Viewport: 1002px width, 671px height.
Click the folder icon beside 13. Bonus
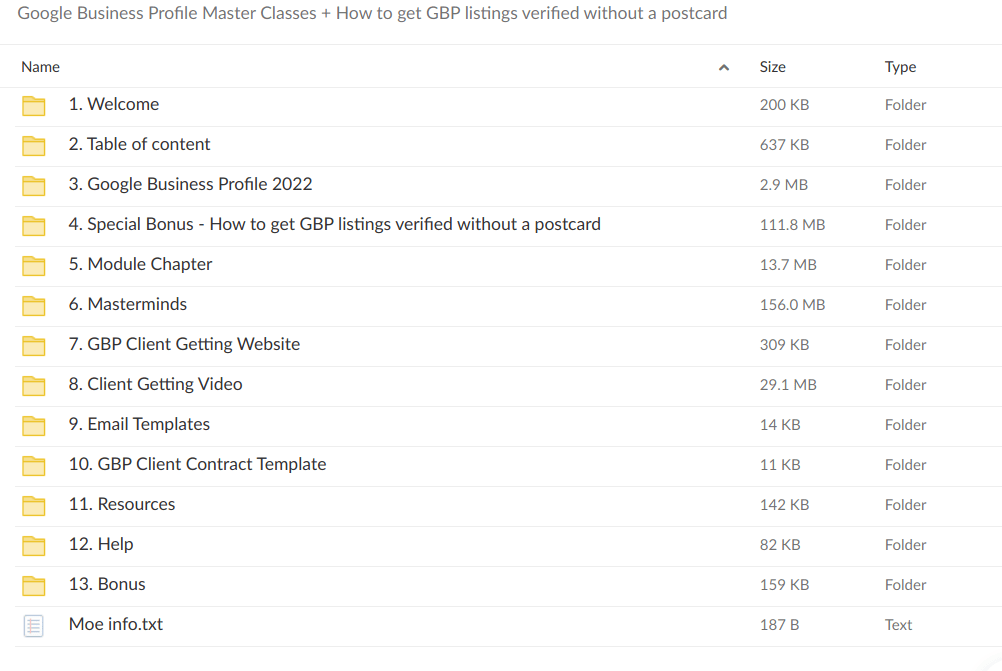[x=34, y=585]
